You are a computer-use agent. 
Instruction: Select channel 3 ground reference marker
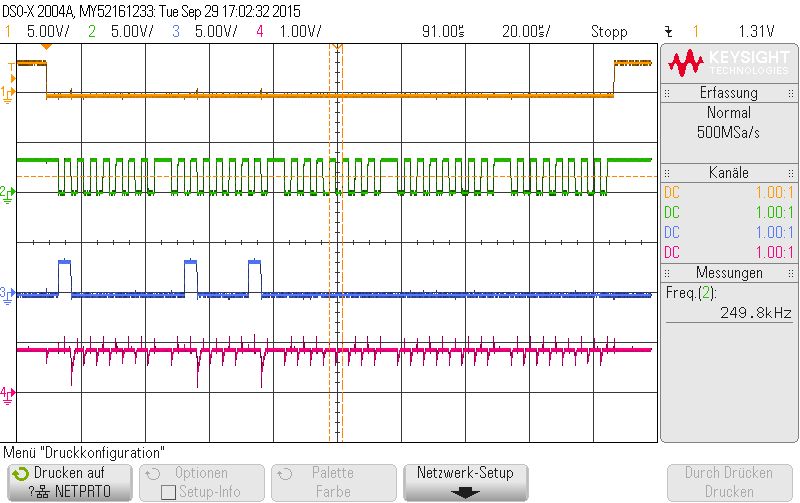coord(8,294)
